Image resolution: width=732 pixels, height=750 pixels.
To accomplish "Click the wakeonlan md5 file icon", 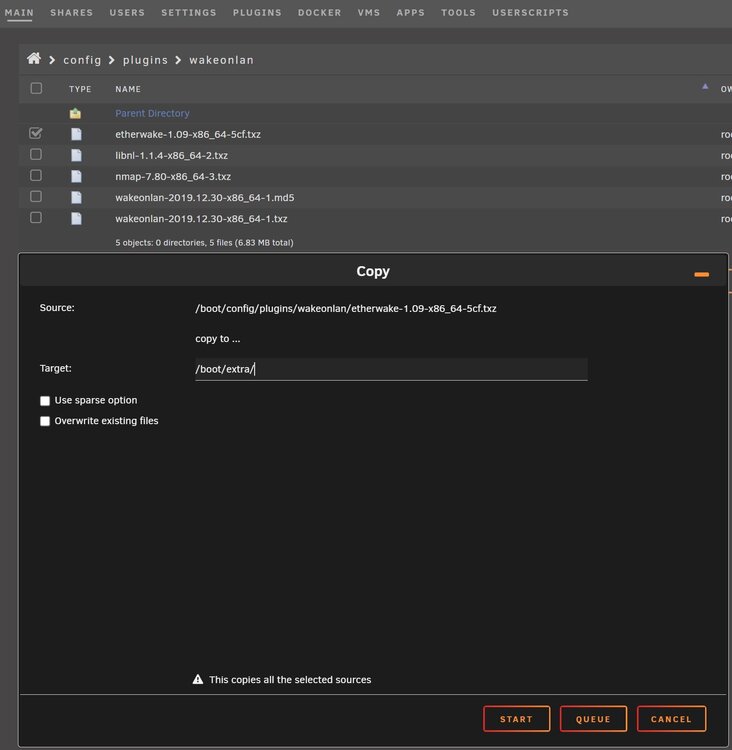I will pos(76,197).
